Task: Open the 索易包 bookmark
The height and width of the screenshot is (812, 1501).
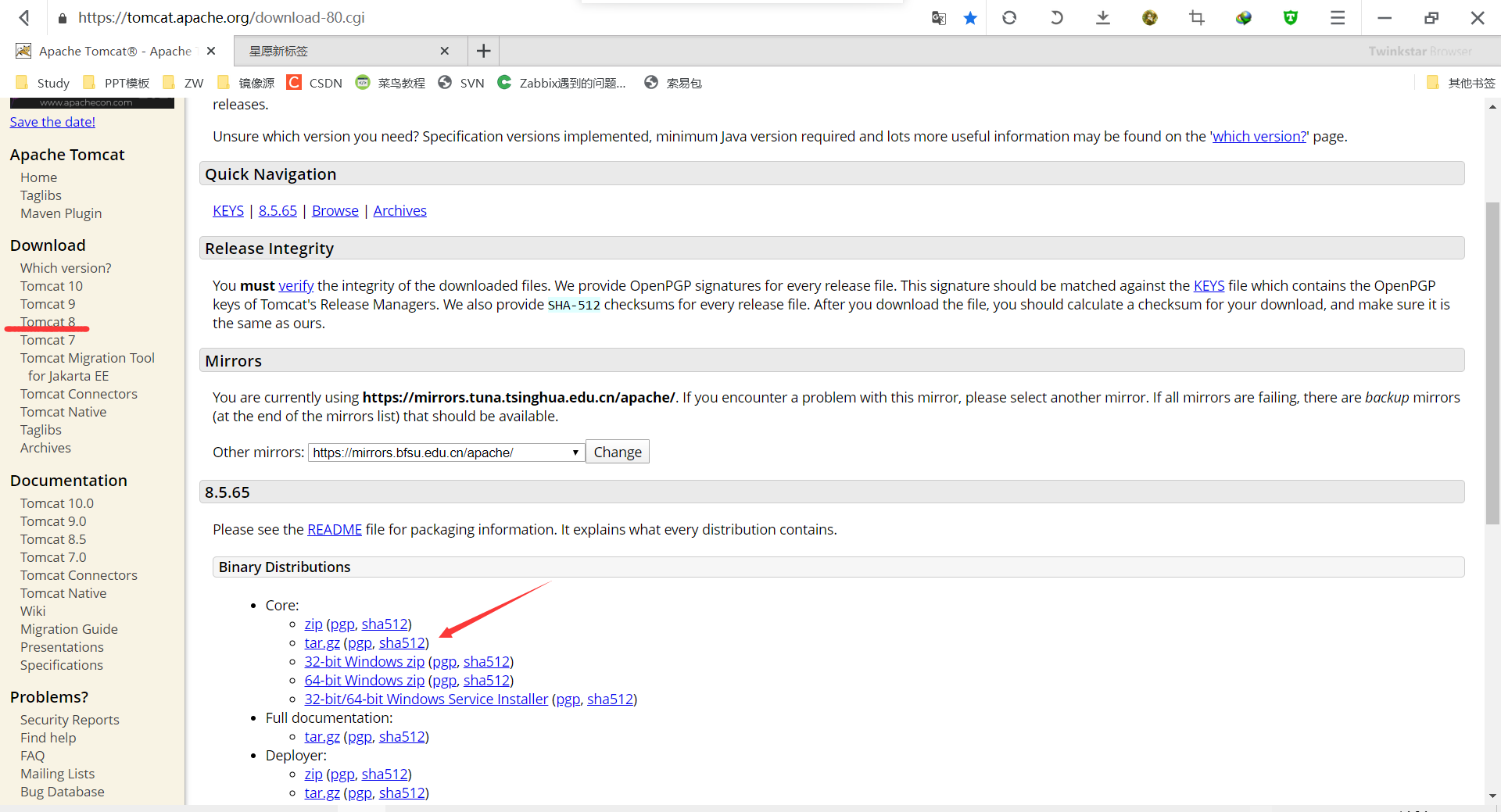Action: point(673,83)
